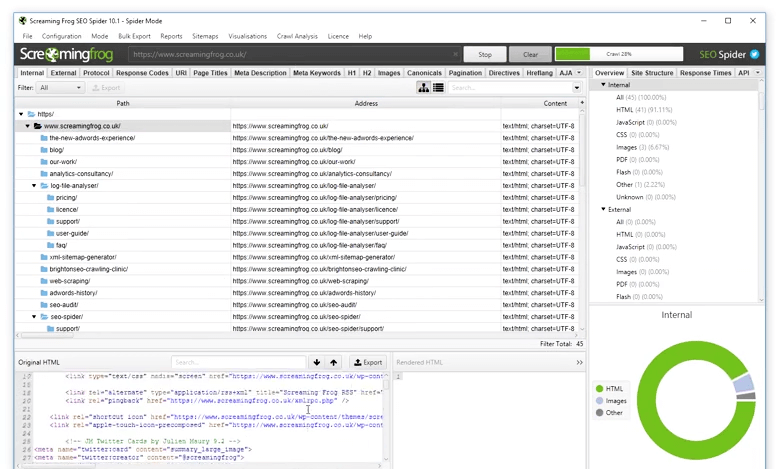780x469 pixels.
Task: Expand the Rendered HTML panel chevrons
Action: coord(579,362)
